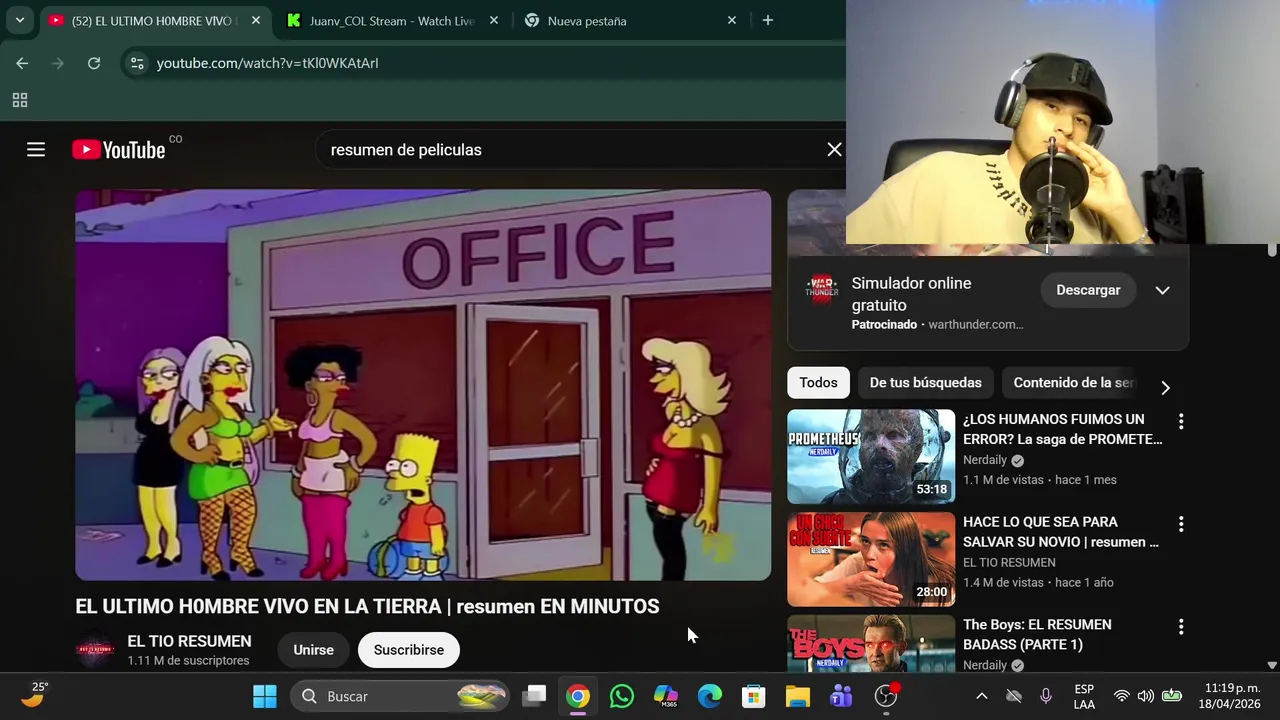Select the De tus búsquedas chip
Image resolution: width=1280 pixels, height=720 pixels.
point(926,383)
